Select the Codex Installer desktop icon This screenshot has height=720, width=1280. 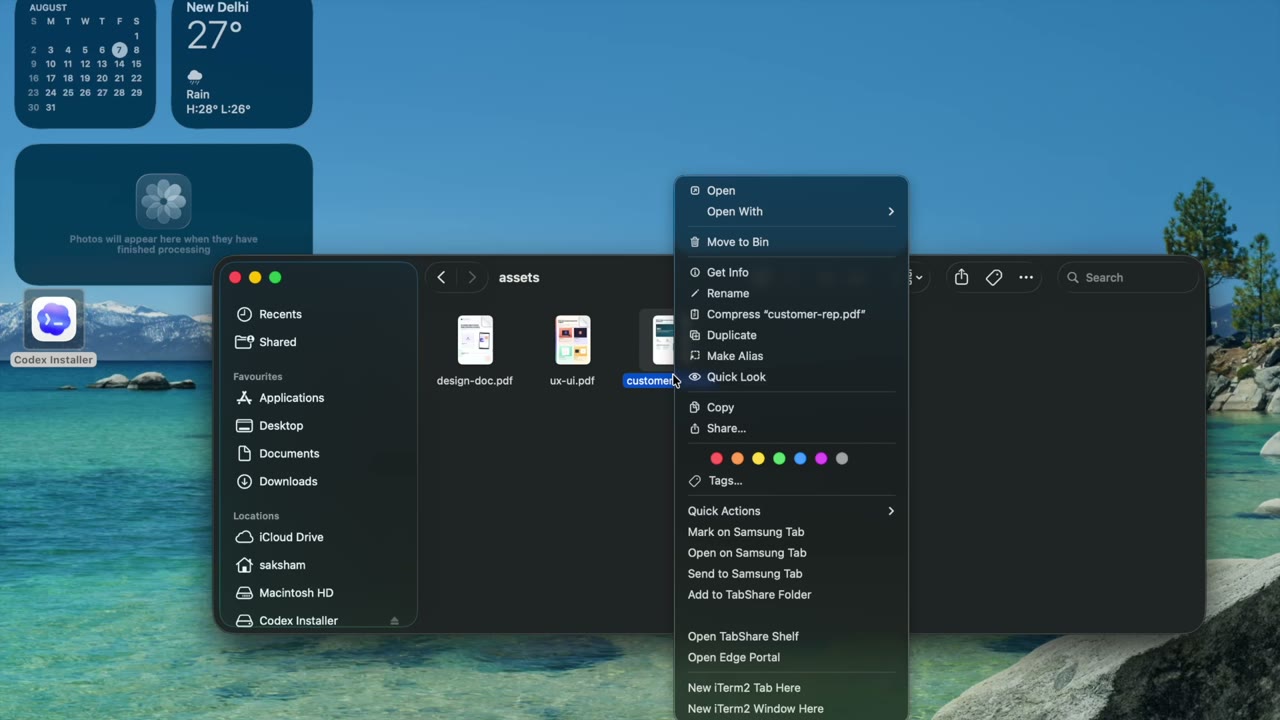54,330
